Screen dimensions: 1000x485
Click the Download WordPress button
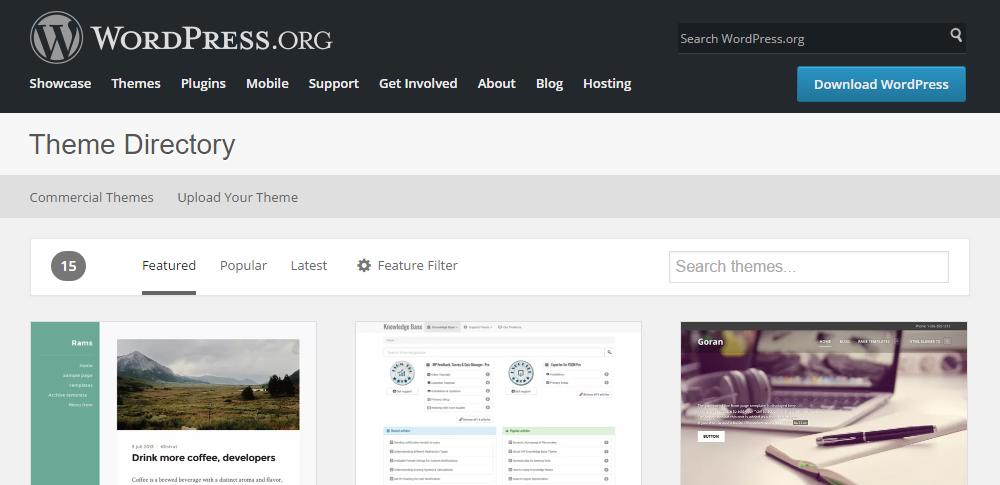pos(881,84)
